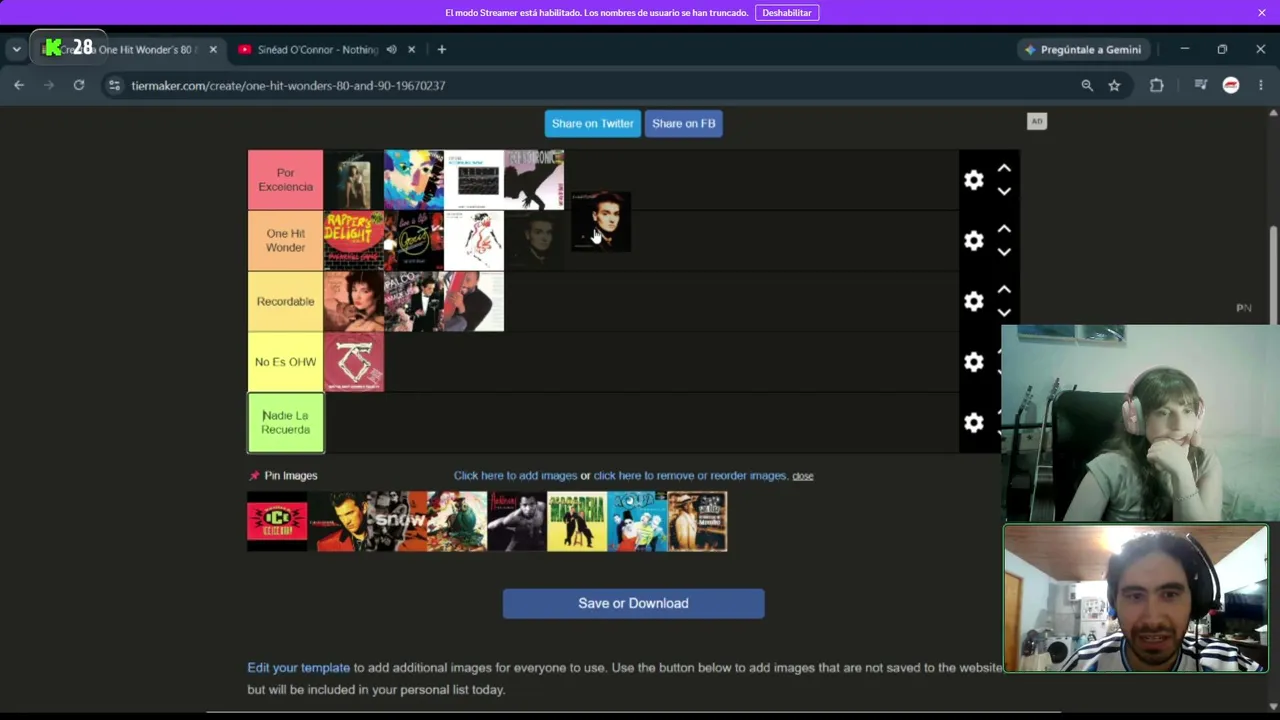1280x720 pixels.
Task: Switch to the Sinéad O'Connor YouTube tab
Action: 317,50
